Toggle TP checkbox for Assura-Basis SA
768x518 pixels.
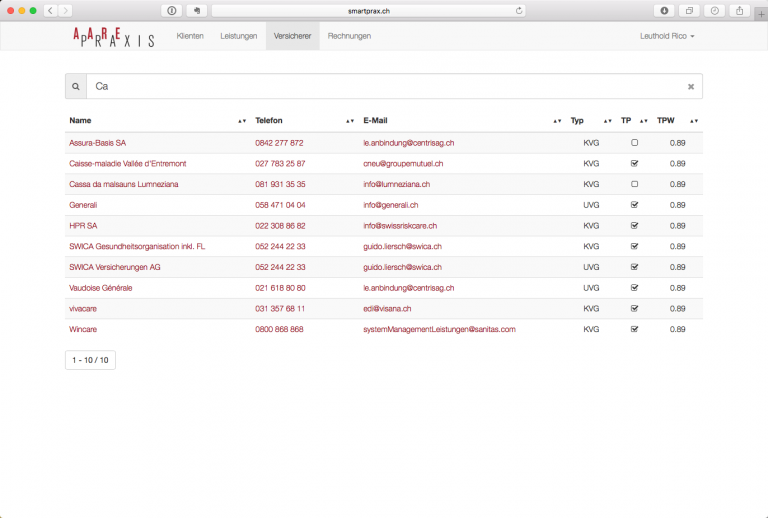click(x=634, y=143)
